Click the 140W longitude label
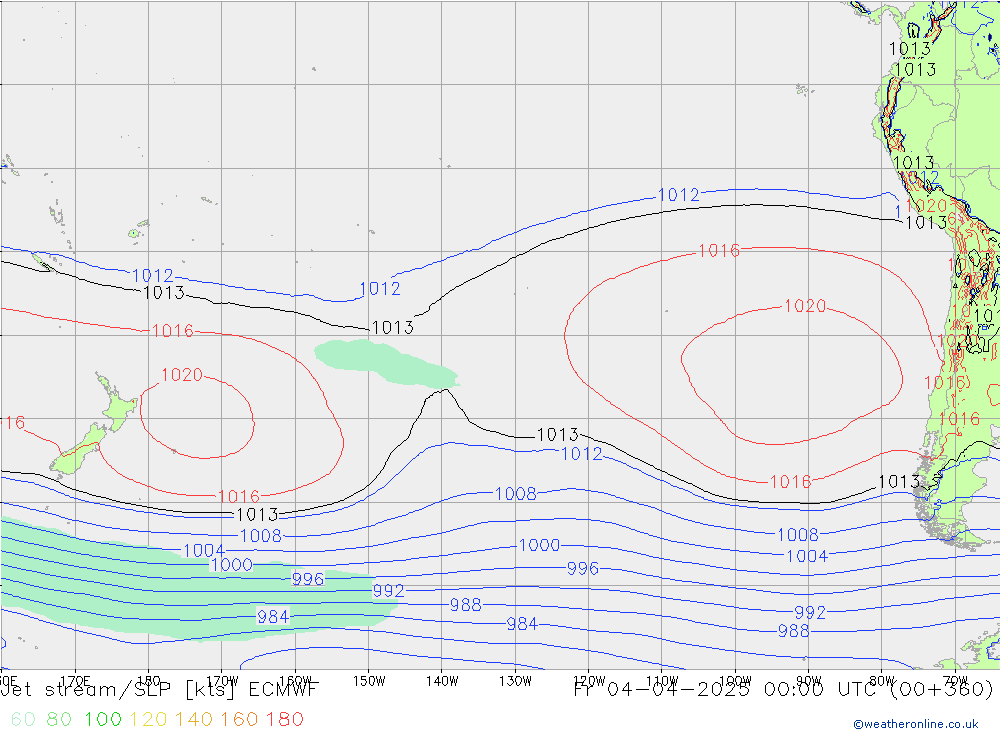 click(442, 681)
